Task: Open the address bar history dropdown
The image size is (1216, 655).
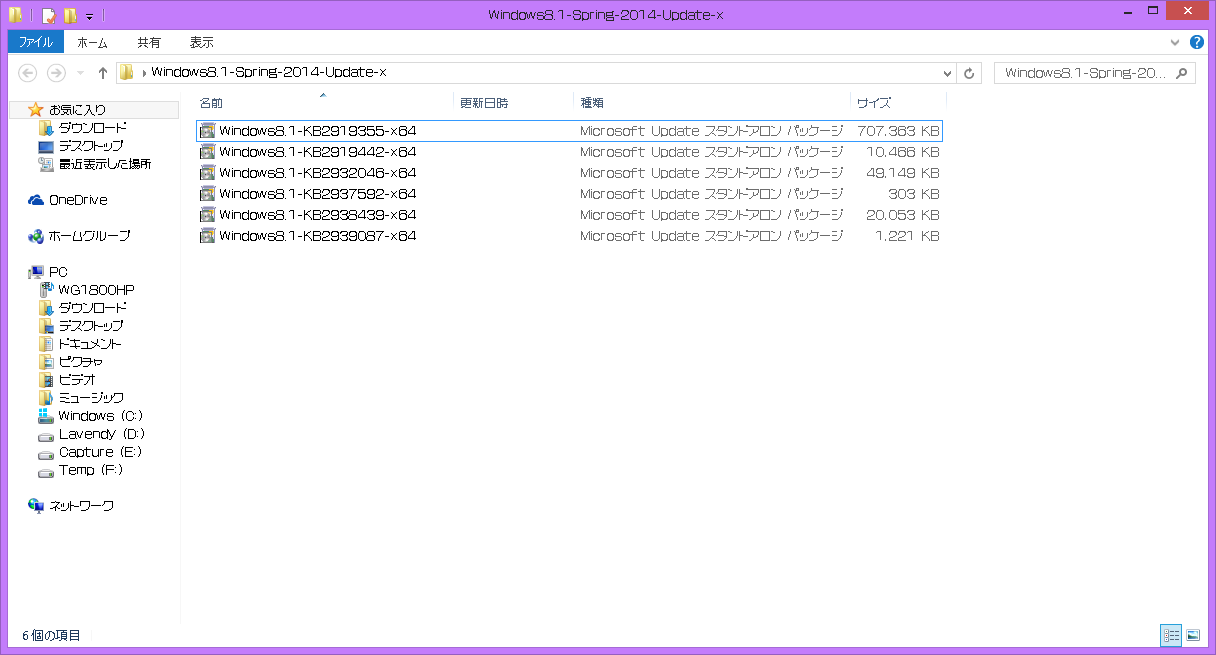Action: (948, 73)
